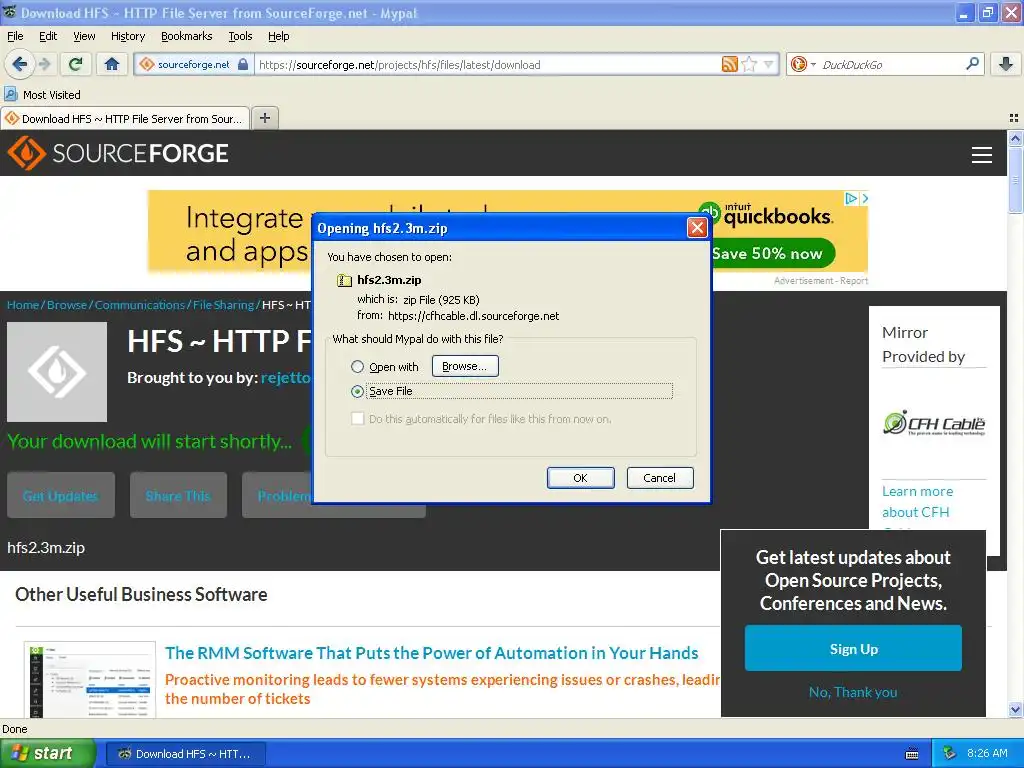Open the History menu
The height and width of the screenshot is (768, 1024).
tap(127, 36)
